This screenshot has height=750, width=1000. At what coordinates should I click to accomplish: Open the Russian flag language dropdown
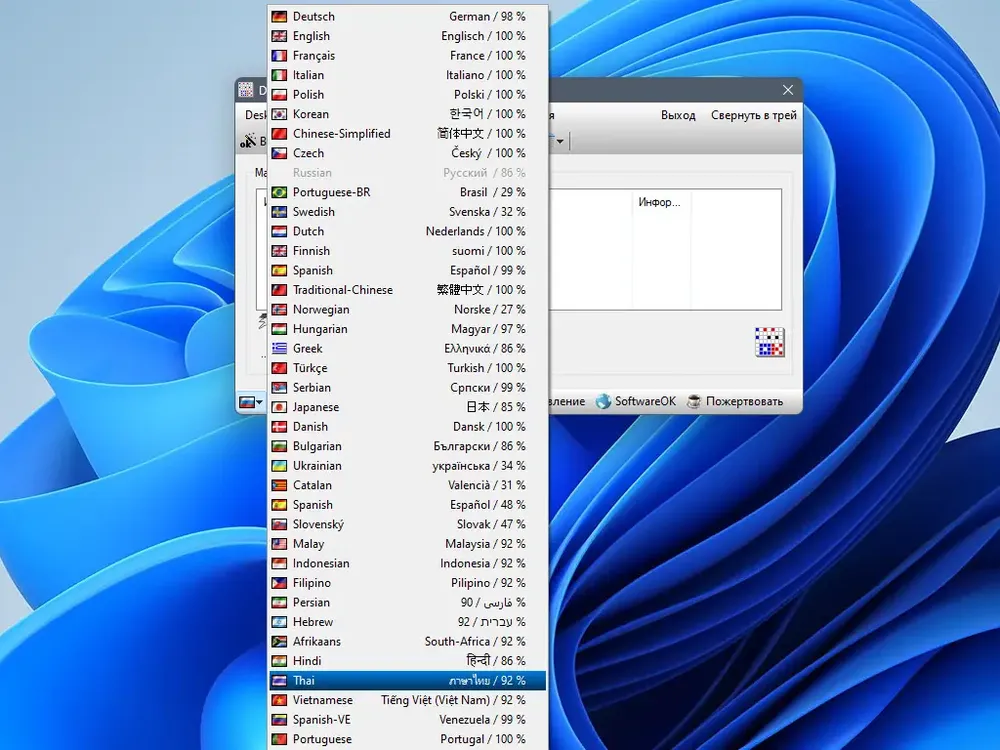point(251,402)
